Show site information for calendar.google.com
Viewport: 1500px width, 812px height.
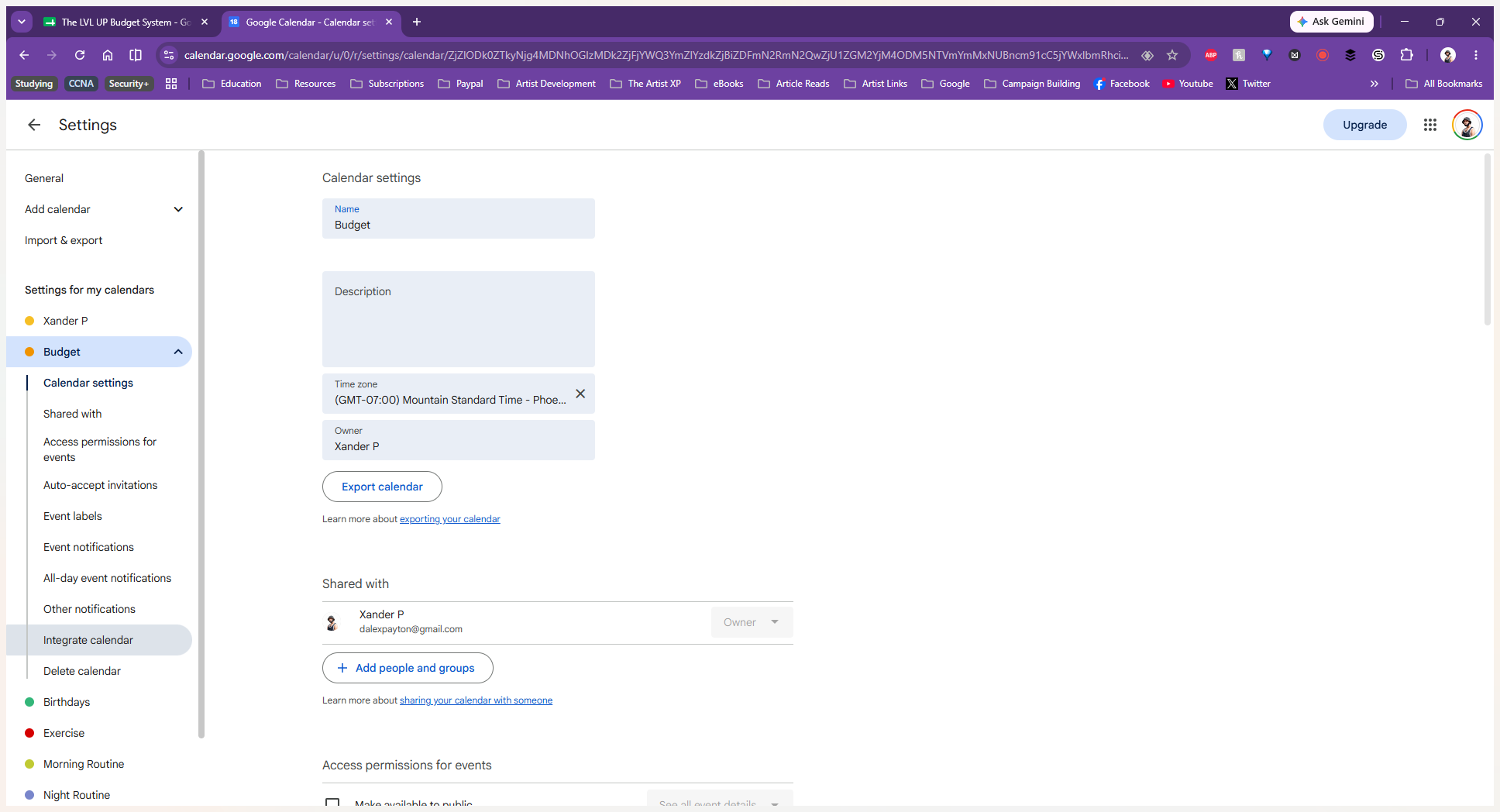(169, 55)
